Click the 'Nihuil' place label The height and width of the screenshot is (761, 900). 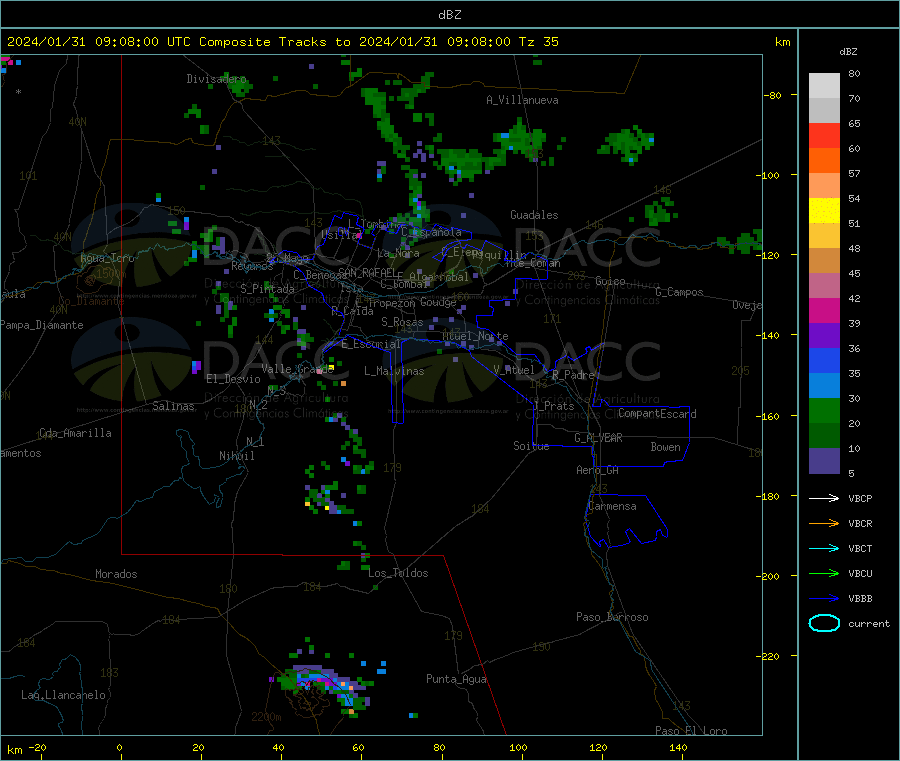(x=236, y=456)
